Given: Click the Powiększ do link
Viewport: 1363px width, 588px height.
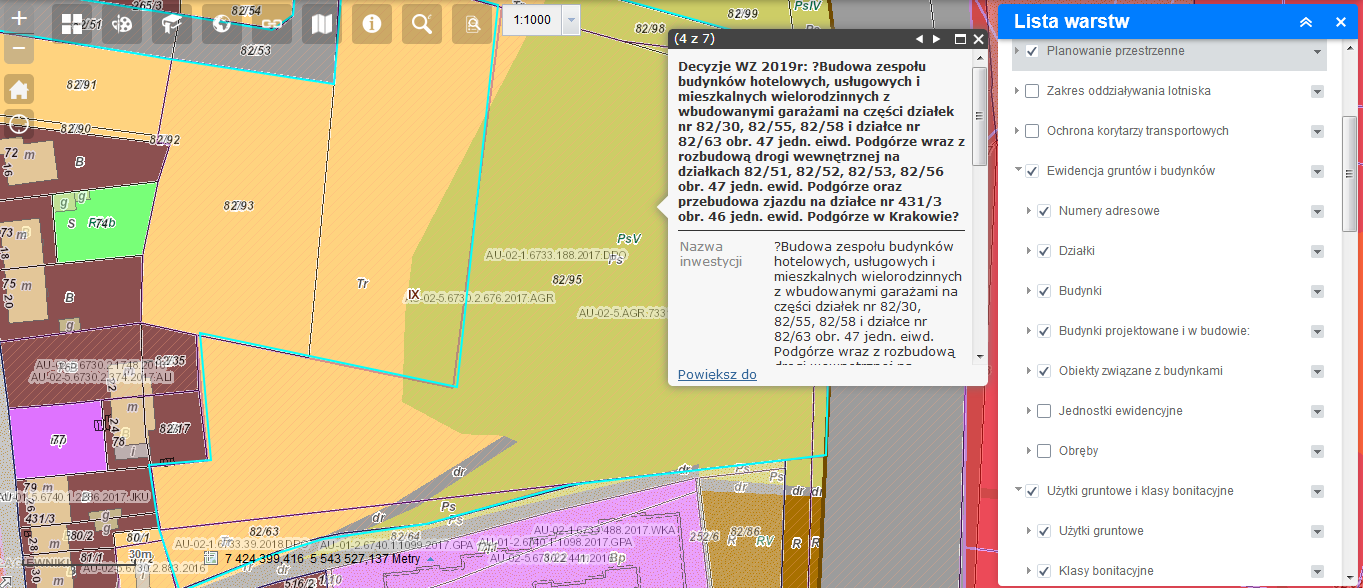Looking at the screenshot, I should click(x=717, y=375).
